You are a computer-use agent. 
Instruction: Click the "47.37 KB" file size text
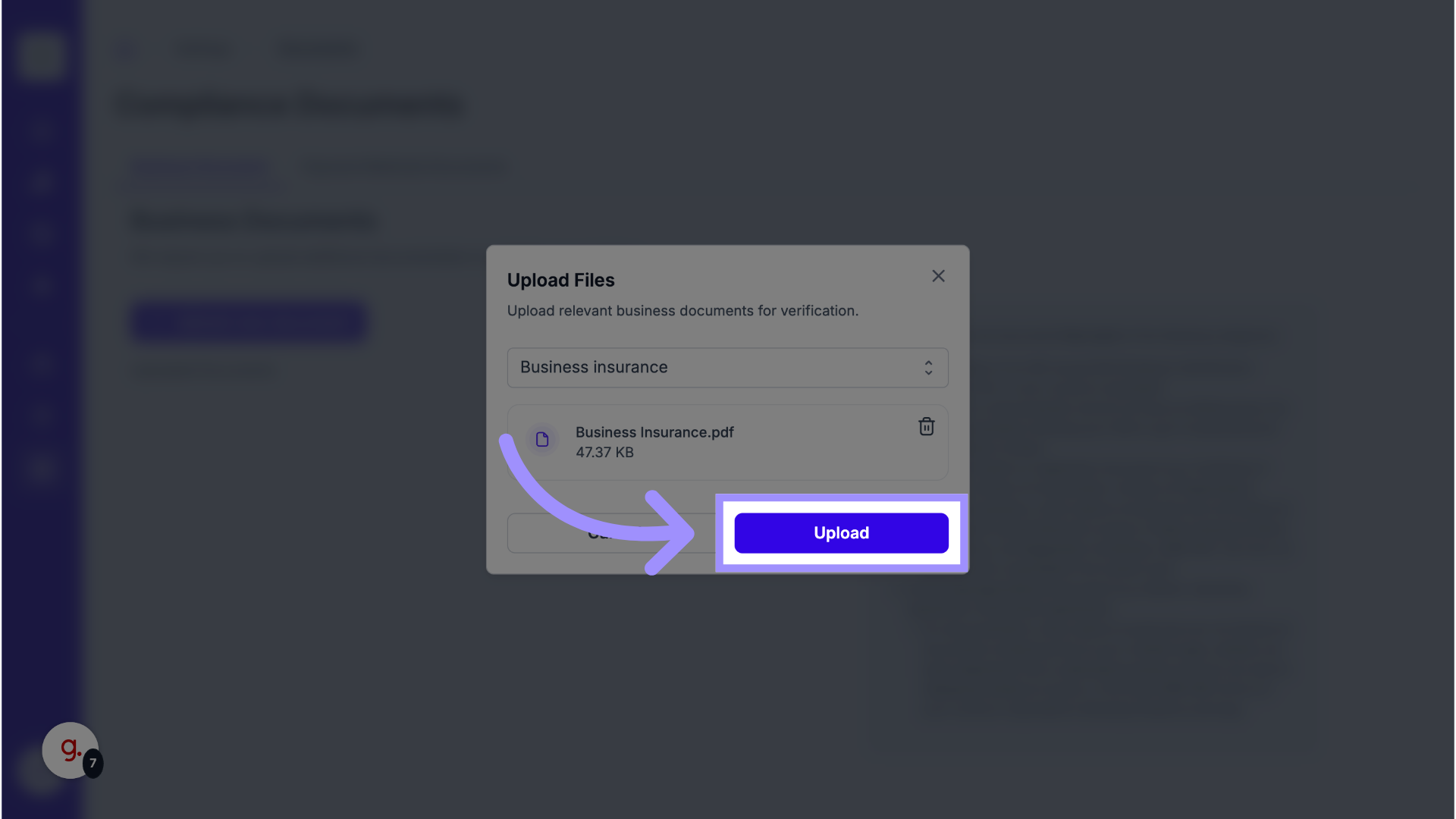[604, 453]
